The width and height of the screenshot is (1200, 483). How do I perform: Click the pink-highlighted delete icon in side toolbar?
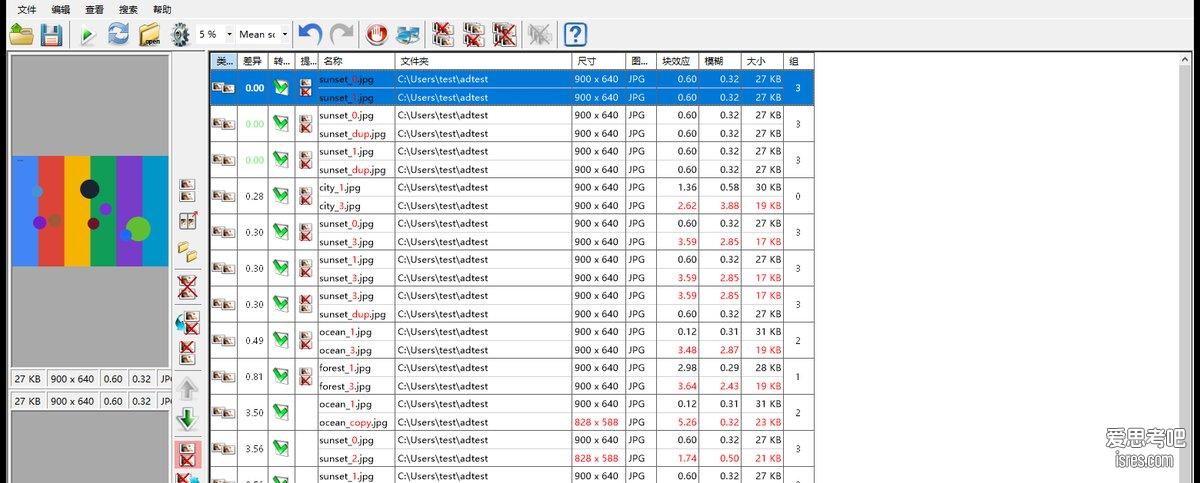(187, 454)
